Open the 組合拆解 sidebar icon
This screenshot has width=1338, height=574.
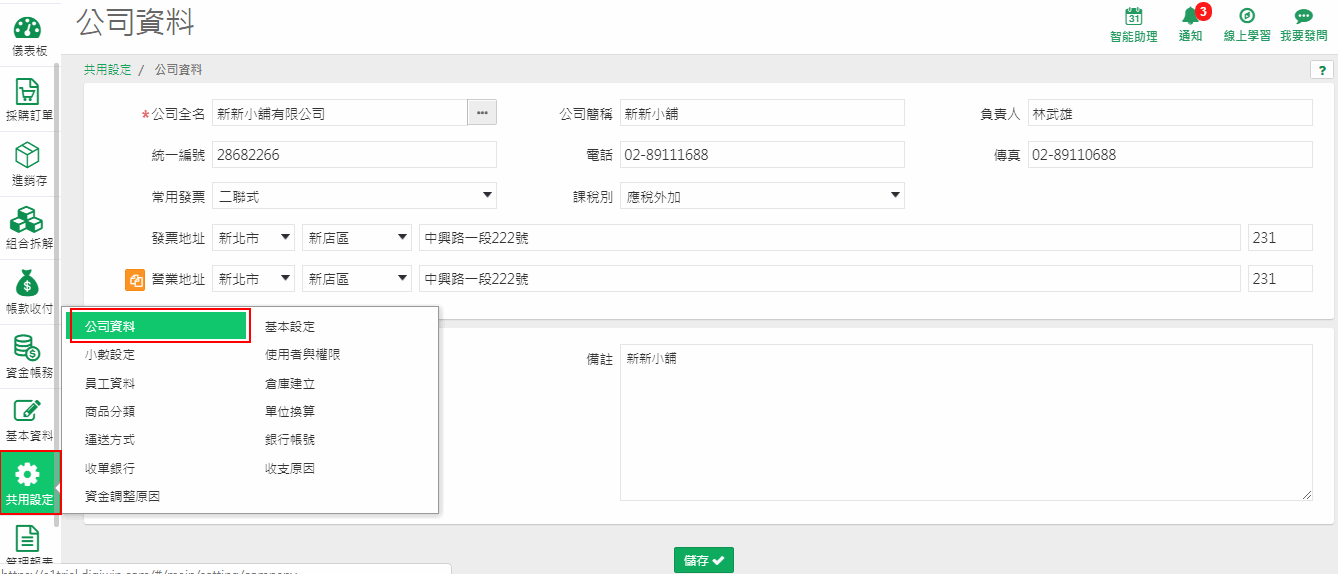click(28, 221)
